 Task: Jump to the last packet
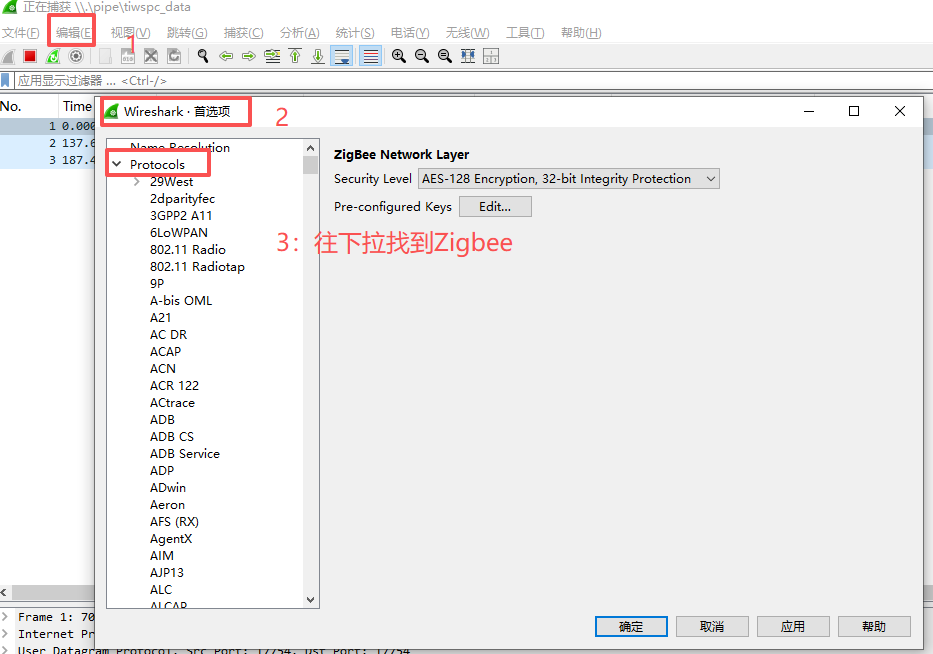coord(318,57)
